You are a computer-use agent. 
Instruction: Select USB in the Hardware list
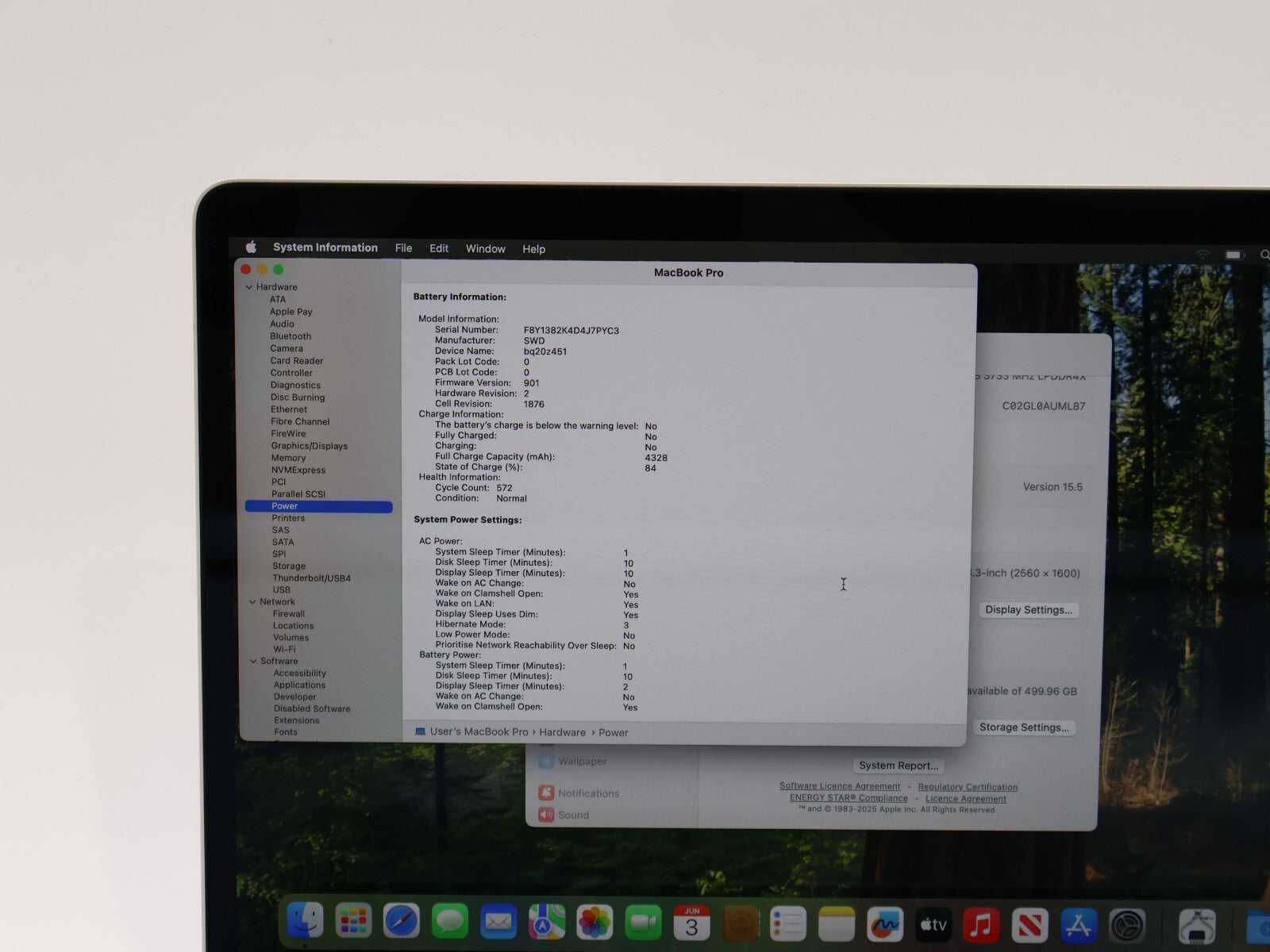pyautogui.click(x=282, y=590)
